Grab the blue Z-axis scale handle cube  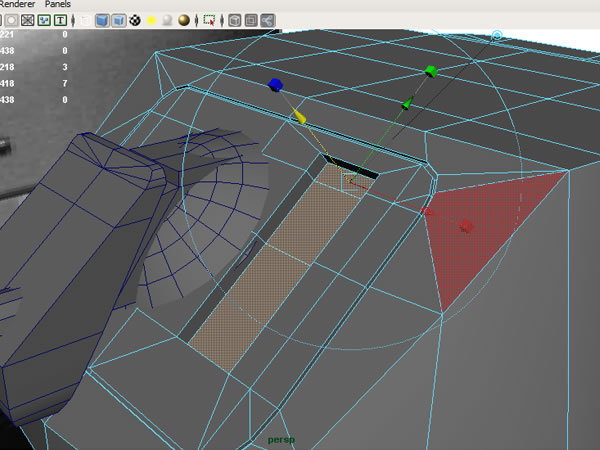pyautogui.click(x=275, y=85)
